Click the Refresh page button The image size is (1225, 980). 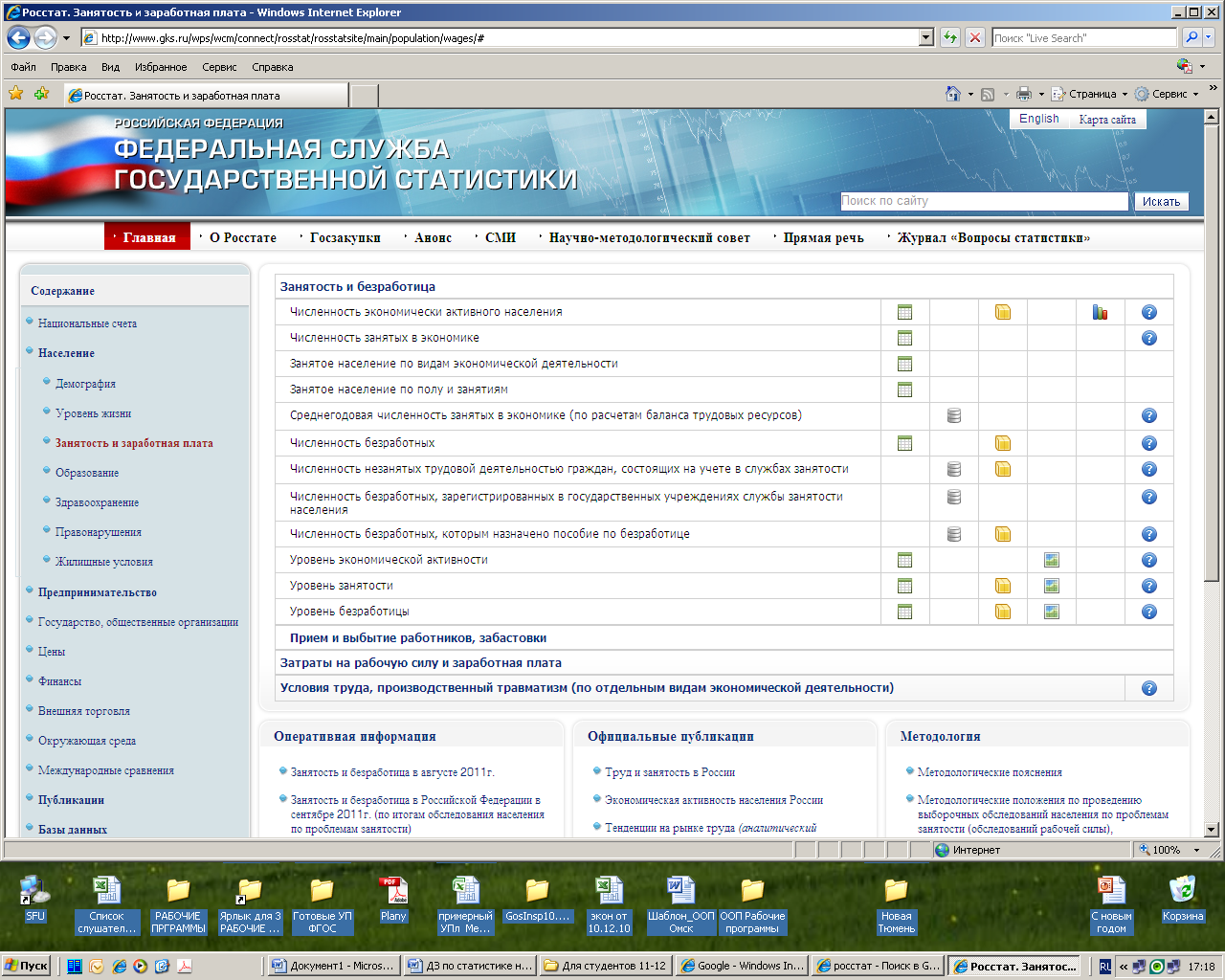949,37
